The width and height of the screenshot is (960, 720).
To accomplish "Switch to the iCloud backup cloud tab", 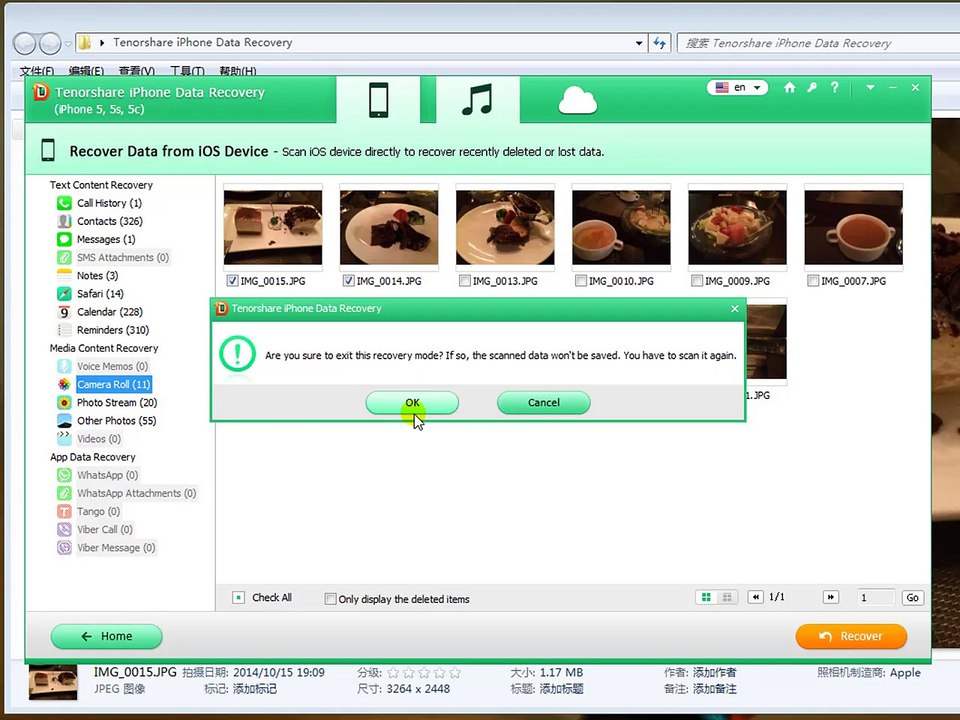I will [x=577, y=101].
